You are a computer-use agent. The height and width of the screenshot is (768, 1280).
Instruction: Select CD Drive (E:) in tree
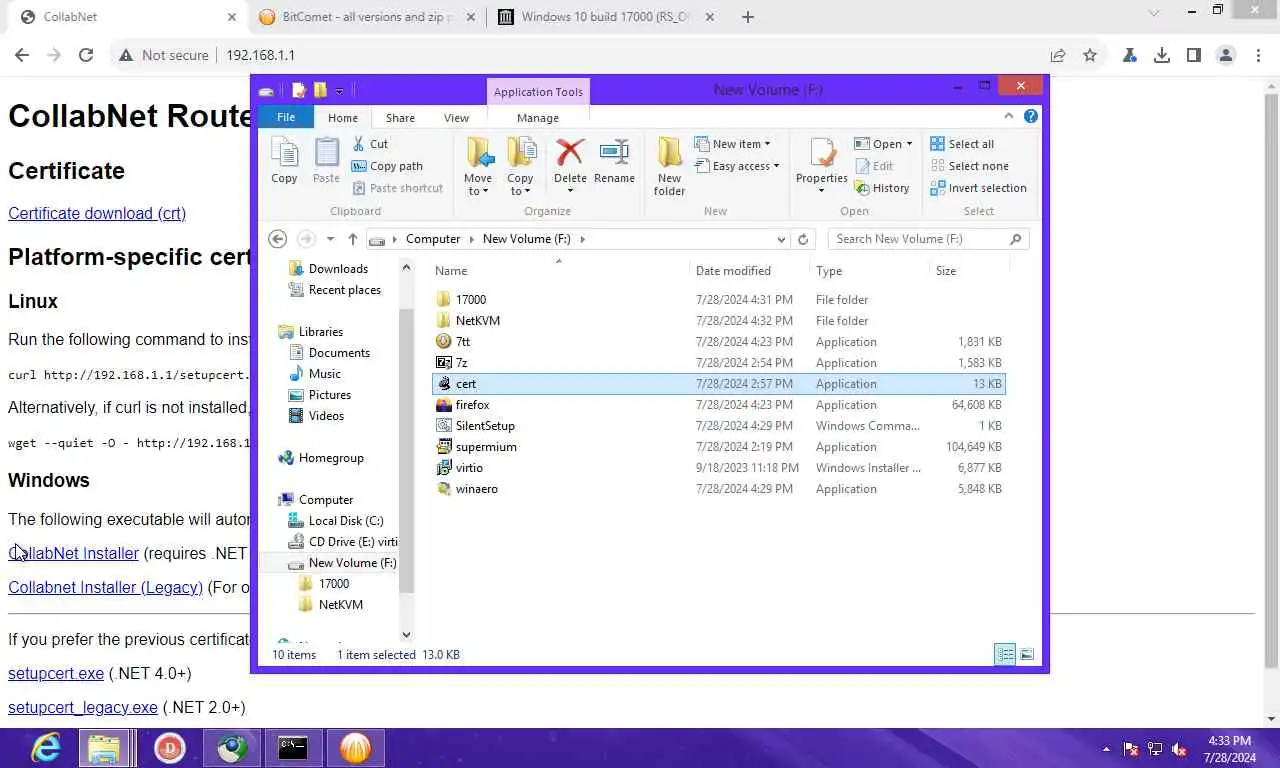coord(342,542)
